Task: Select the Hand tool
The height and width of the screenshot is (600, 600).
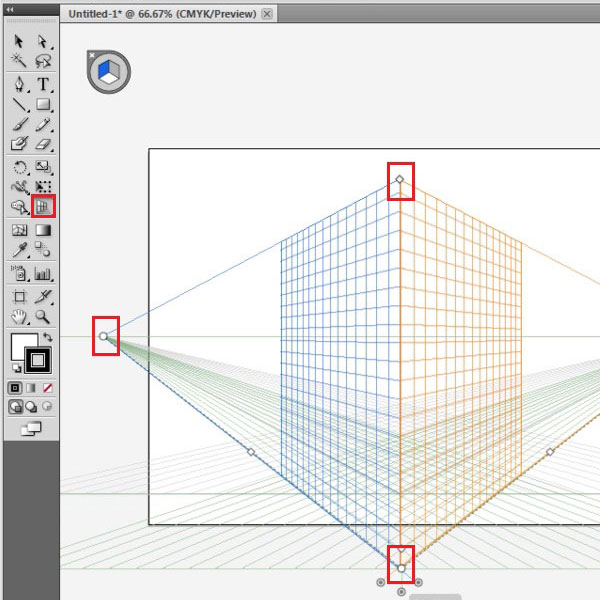Action: pos(19,317)
